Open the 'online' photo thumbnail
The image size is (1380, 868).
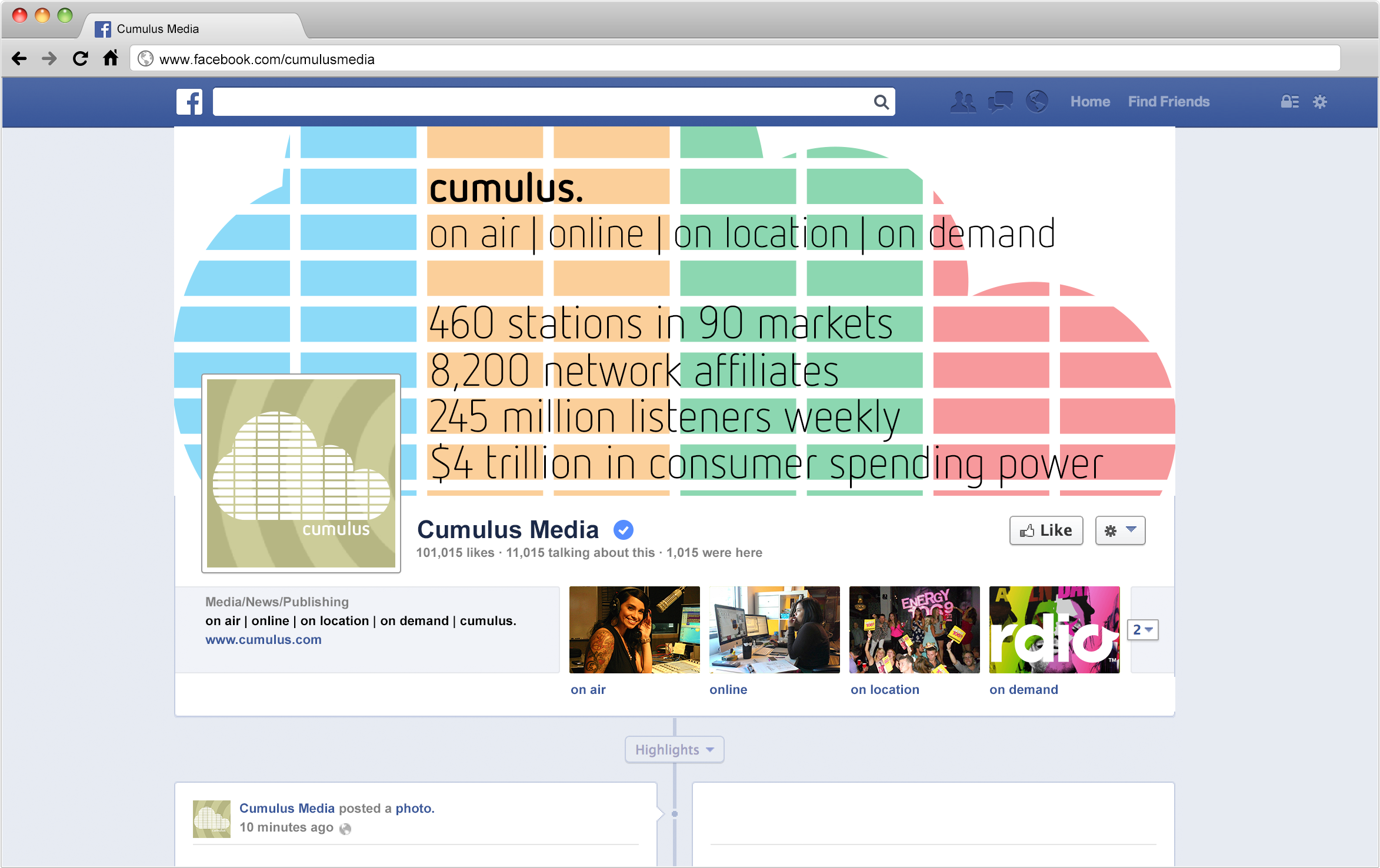(775, 630)
